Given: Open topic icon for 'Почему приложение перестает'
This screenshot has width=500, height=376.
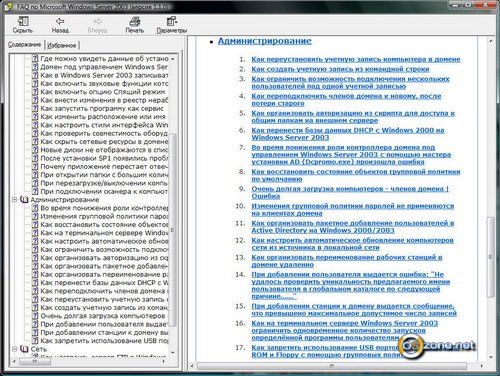Looking at the screenshot, I should pyautogui.click(x=35, y=166).
